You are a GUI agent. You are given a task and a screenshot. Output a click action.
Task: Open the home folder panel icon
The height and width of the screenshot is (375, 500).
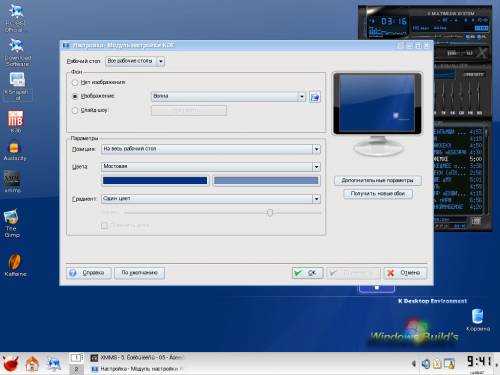click(x=32, y=364)
